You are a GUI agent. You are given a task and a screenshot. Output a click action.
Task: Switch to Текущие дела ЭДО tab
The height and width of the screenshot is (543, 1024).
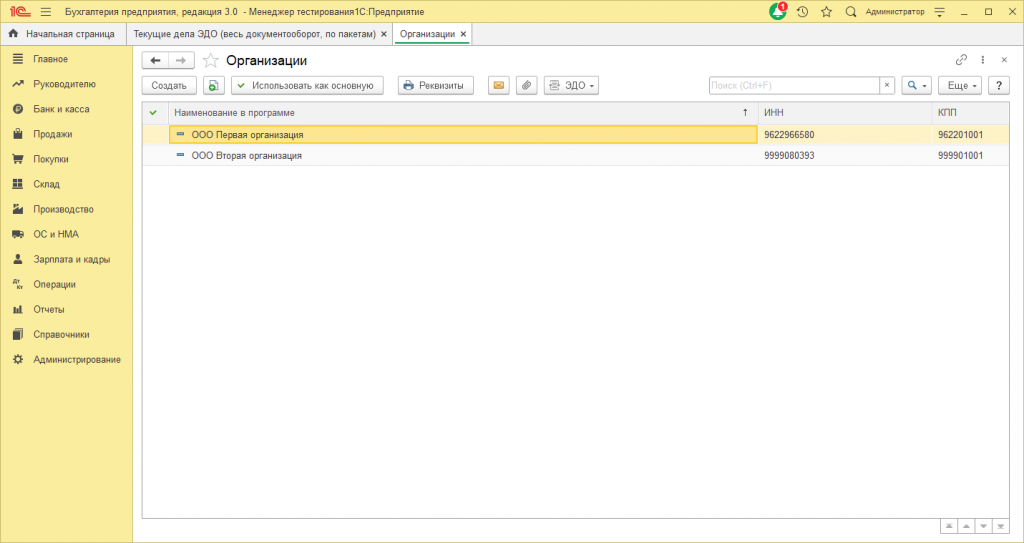tap(255, 34)
